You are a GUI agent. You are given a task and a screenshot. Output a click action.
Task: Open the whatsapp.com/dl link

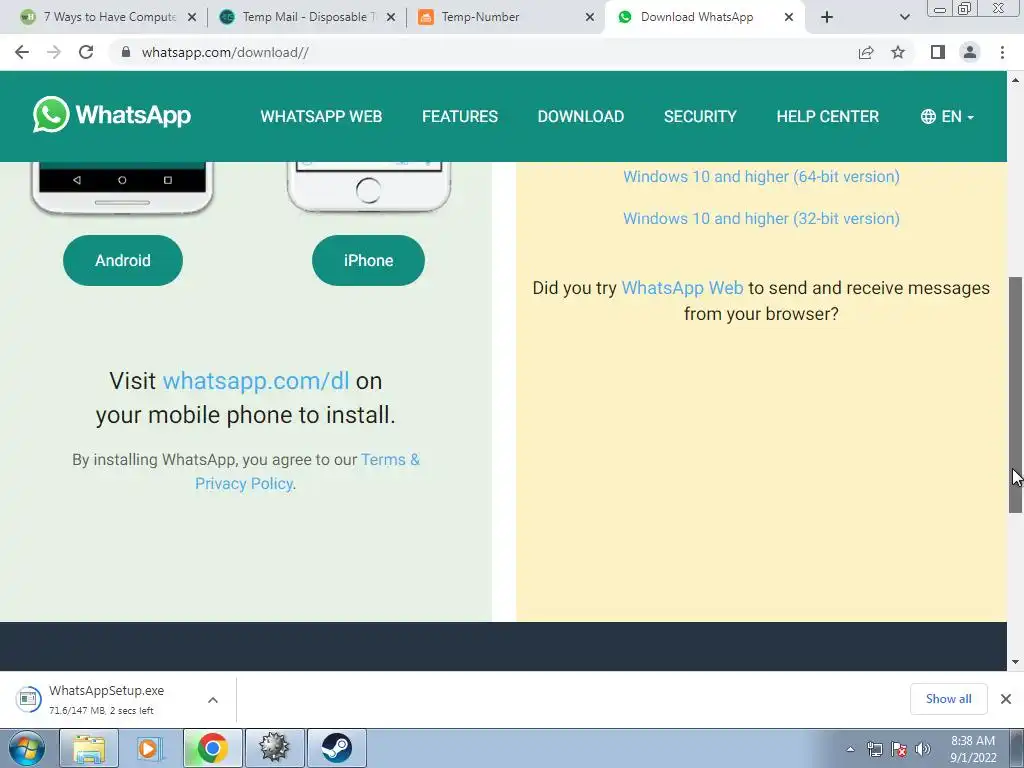coord(256,381)
